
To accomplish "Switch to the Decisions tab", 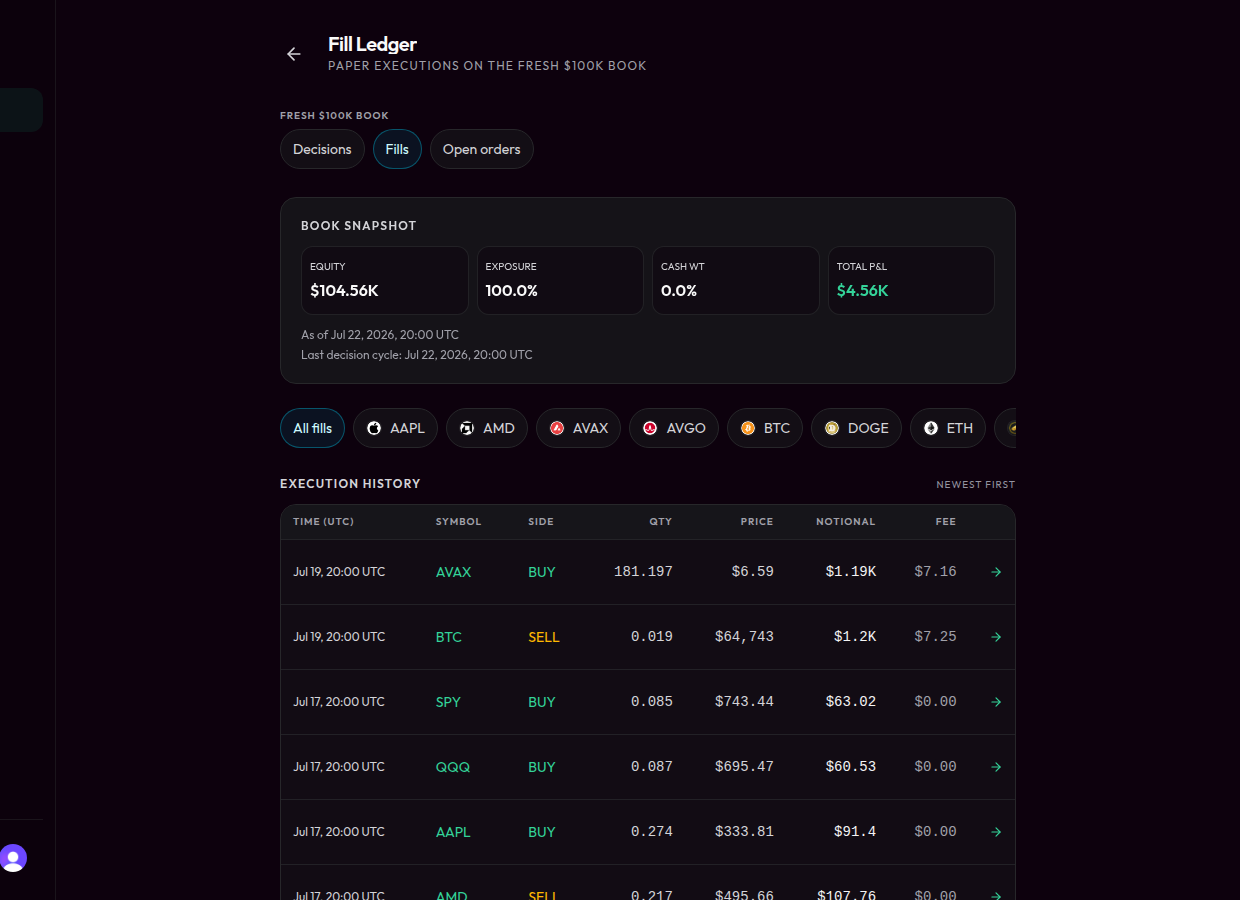I will coord(322,149).
